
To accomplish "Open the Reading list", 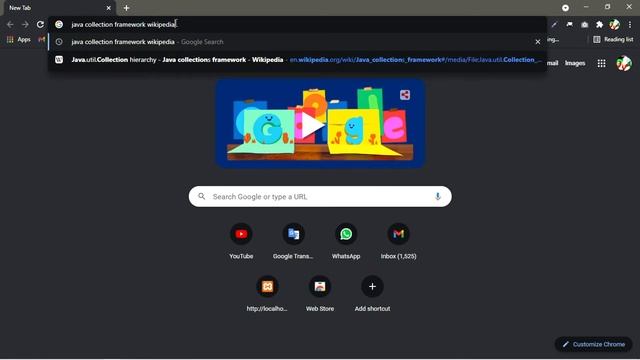I will click(613, 40).
